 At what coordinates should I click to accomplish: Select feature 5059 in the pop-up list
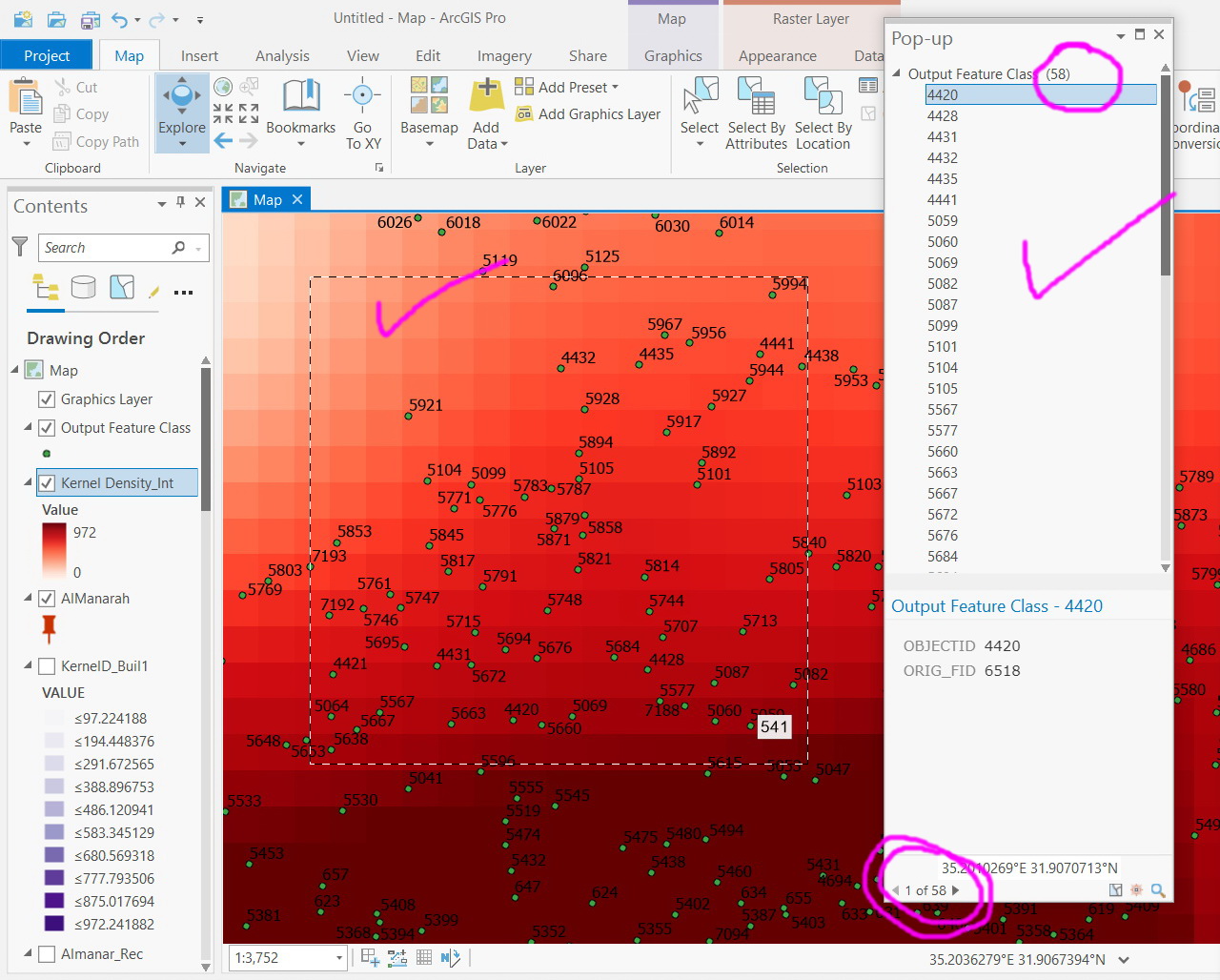[943, 220]
